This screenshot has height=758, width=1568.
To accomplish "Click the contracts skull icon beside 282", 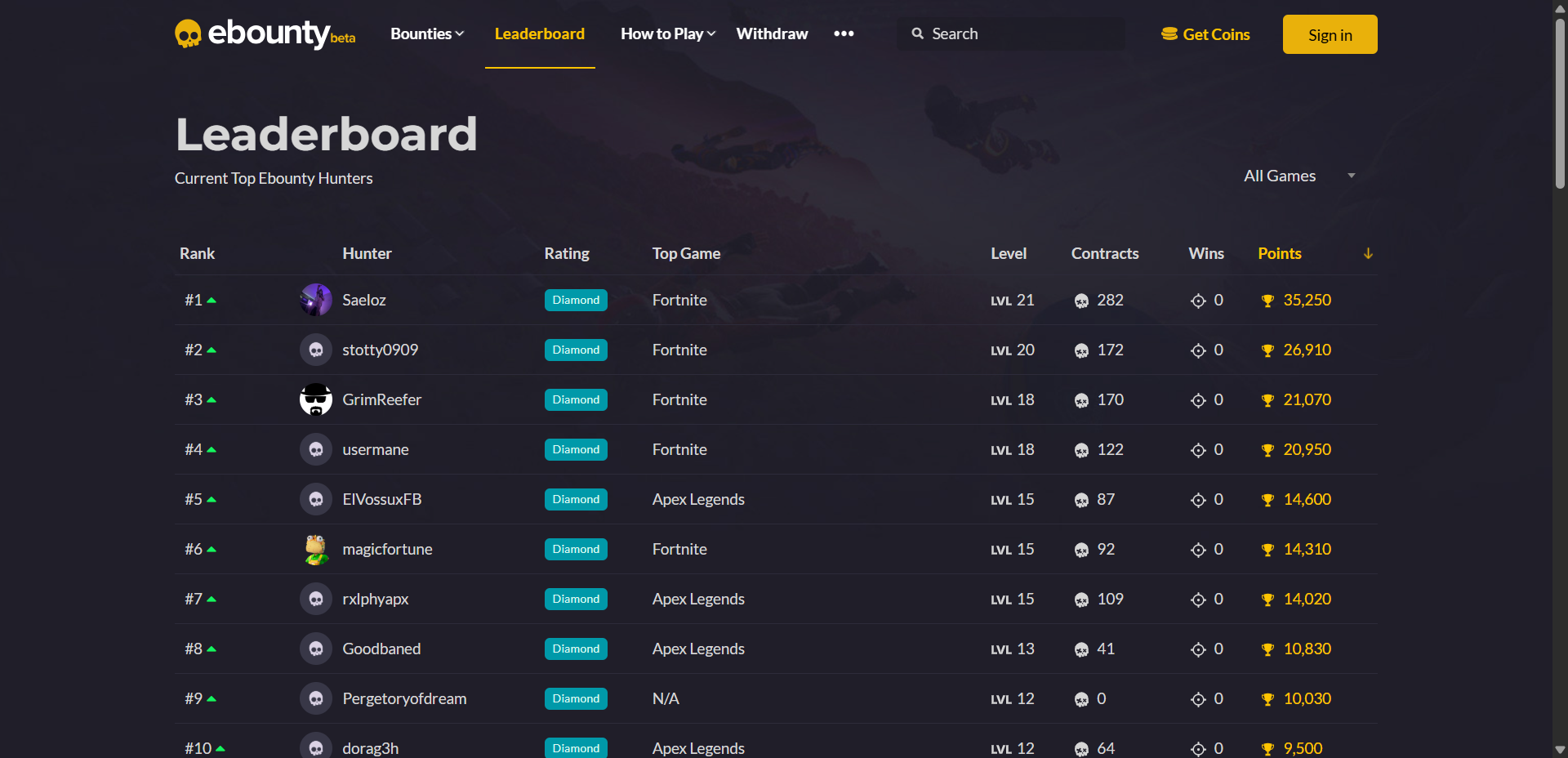I will (x=1081, y=301).
